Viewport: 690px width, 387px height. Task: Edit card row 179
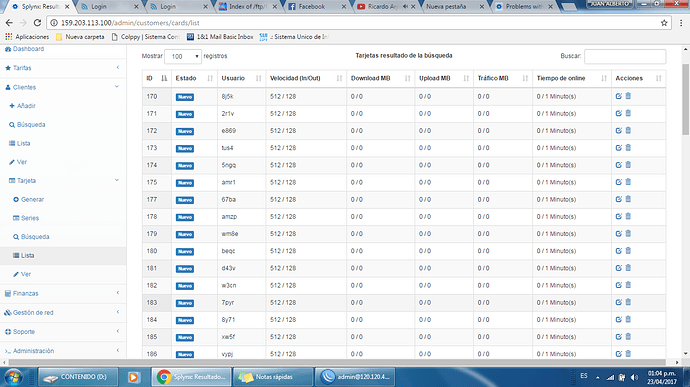(618, 234)
